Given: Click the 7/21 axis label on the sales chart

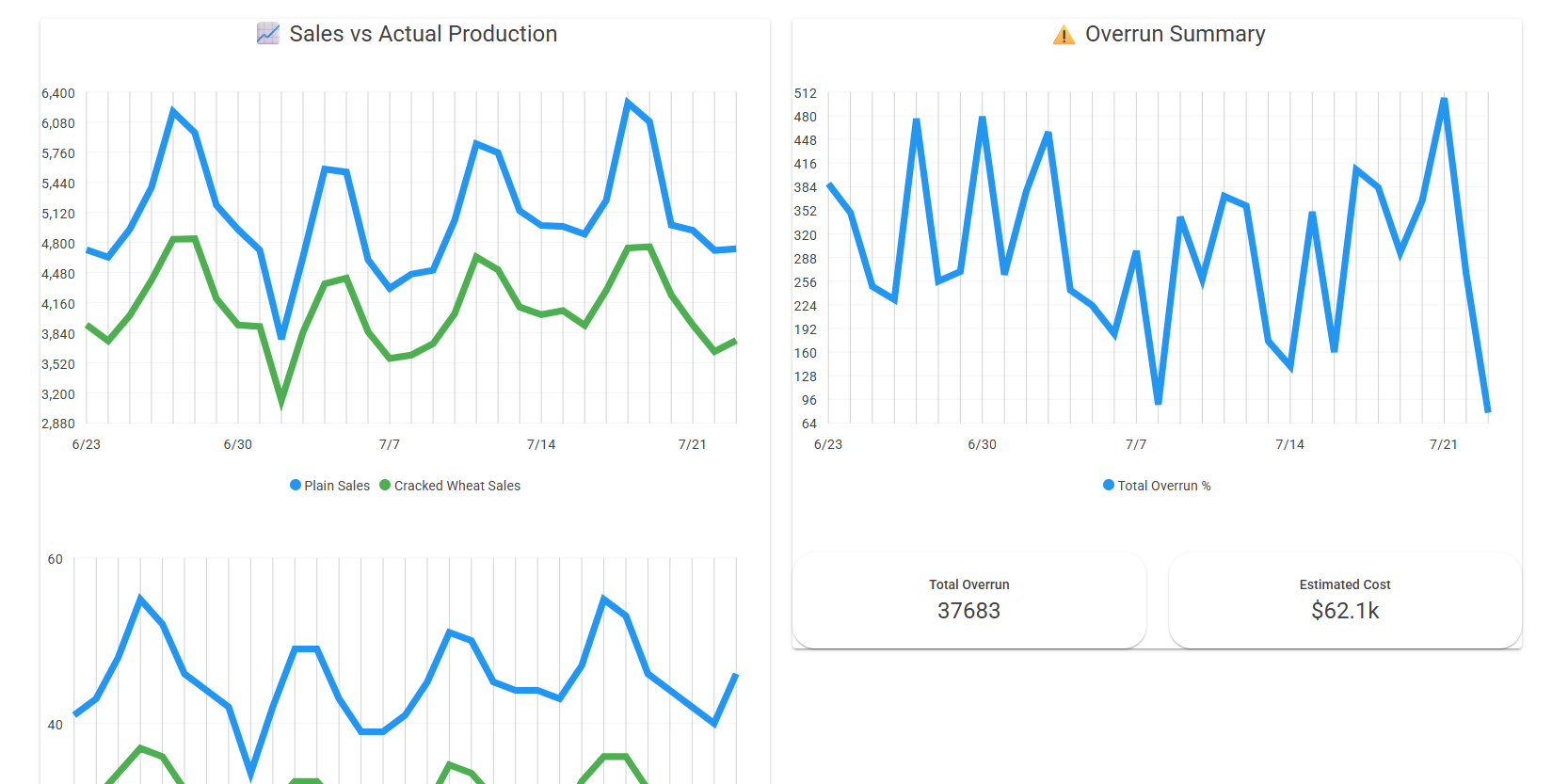Looking at the screenshot, I should pyautogui.click(x=693, y=444).
